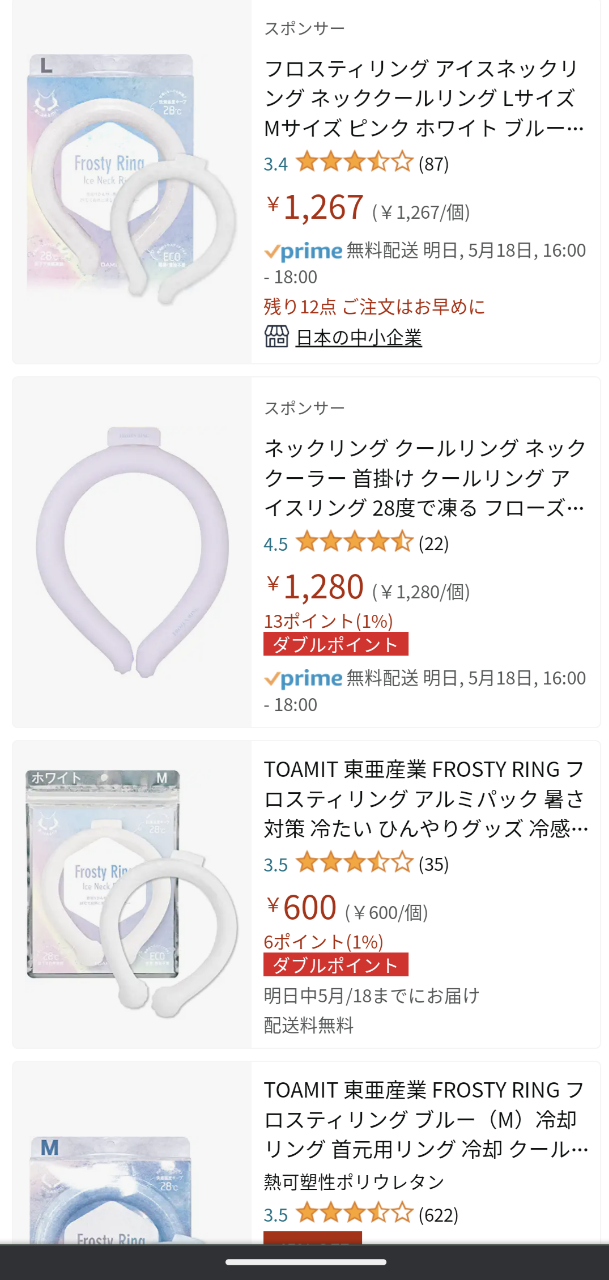This screenshot has width=609, height=1280.
Task: Open the 日本の中小企業 link
Action: [x=358, y=338]
